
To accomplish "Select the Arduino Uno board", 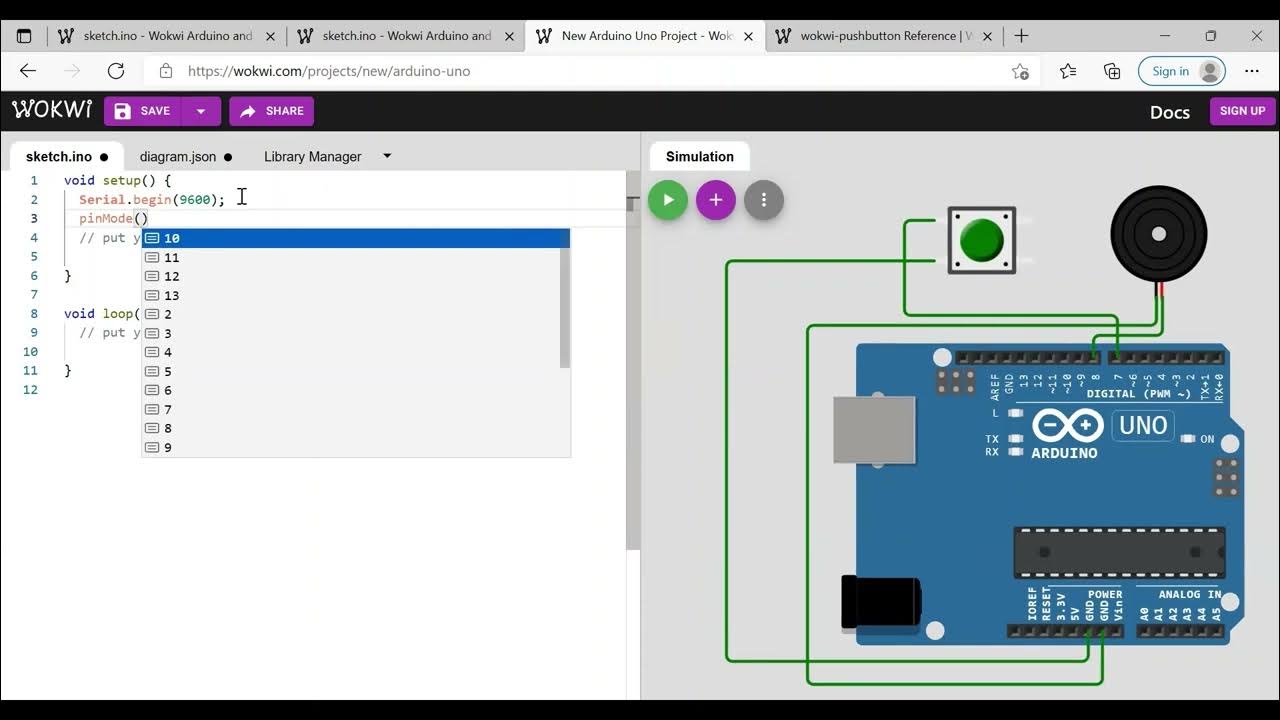I will pos(1040,495).
